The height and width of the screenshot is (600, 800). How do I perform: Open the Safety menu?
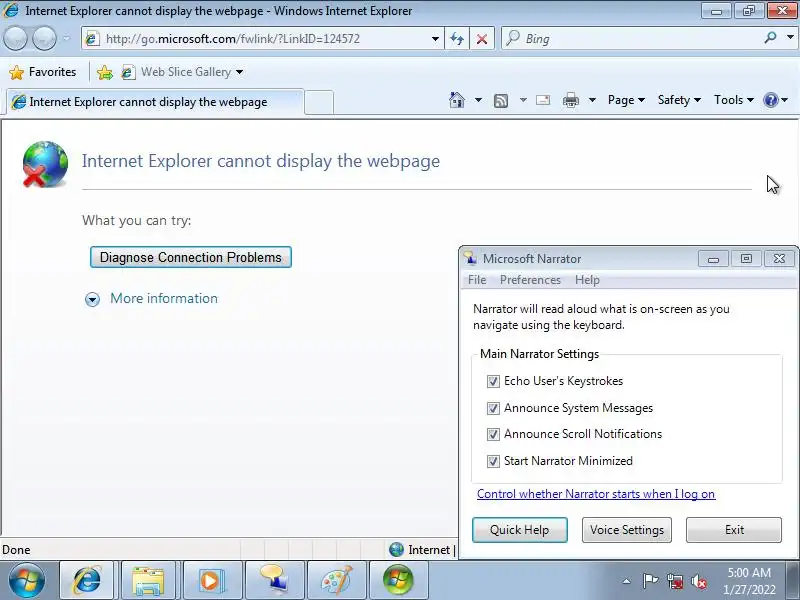tap(679, 100)
